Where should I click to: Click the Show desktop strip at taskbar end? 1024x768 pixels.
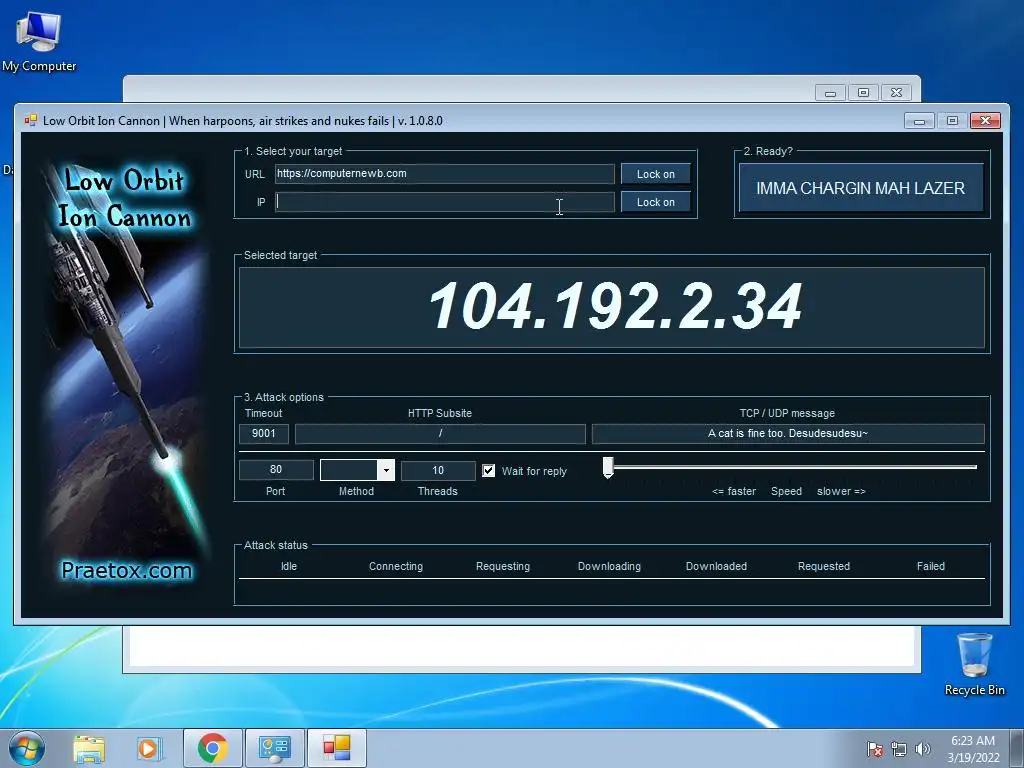click(1019, 748)
